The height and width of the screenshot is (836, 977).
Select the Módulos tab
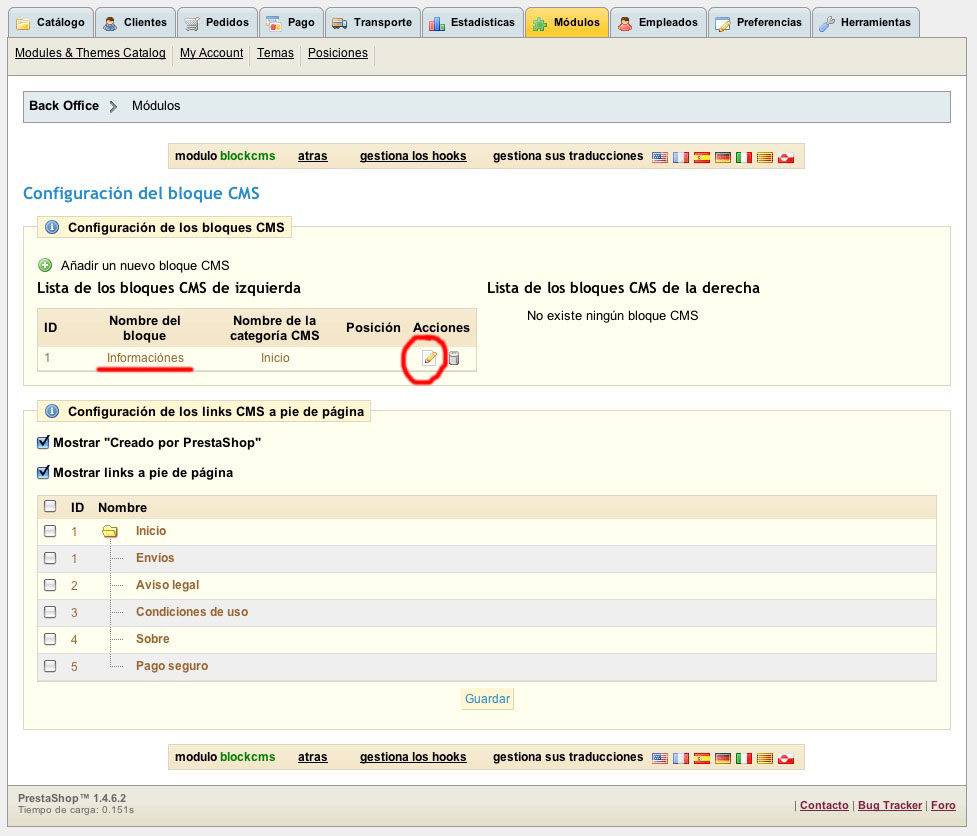[567, 22]
